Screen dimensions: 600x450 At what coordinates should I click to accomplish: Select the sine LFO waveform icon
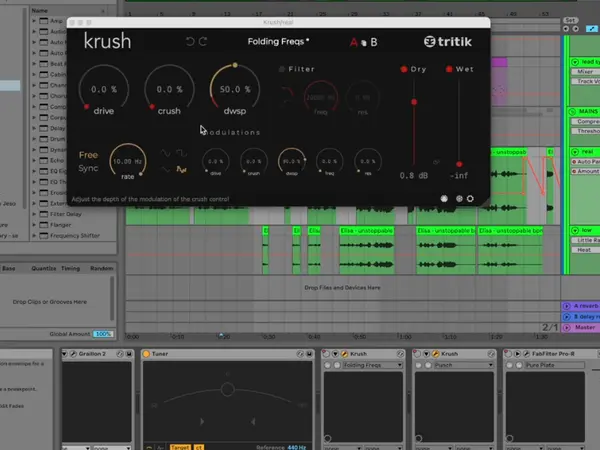pos(165,153)
